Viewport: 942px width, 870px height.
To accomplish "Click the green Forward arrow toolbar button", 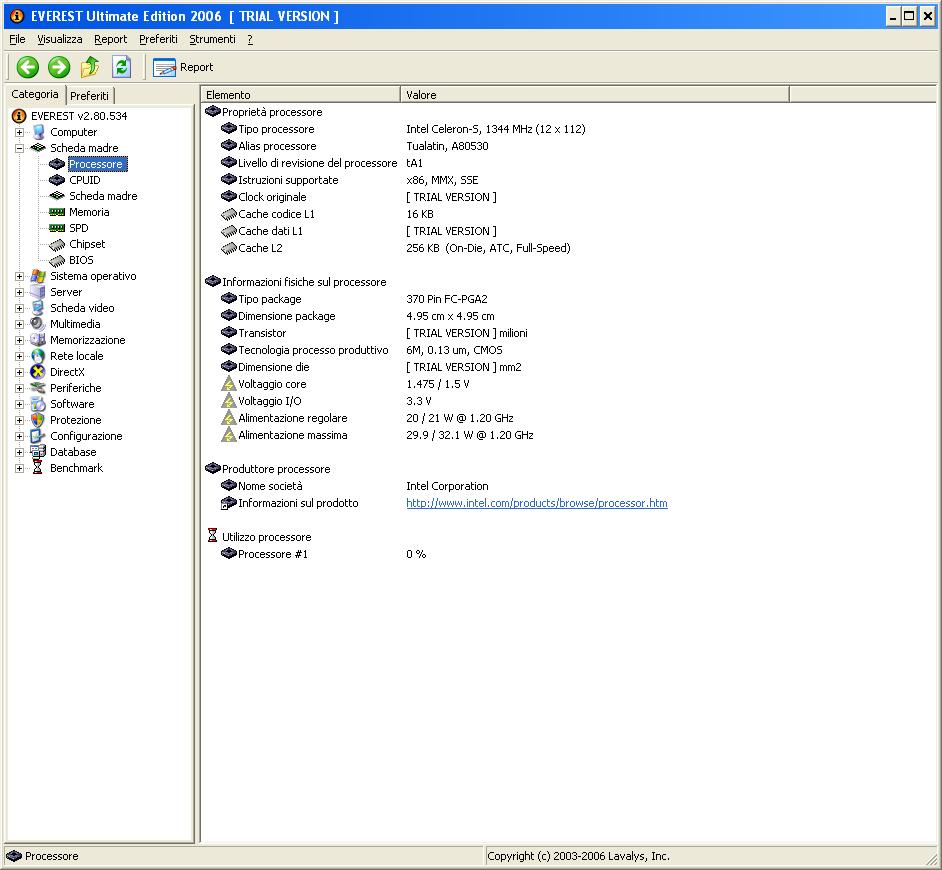I will click(x=59, y=67).
